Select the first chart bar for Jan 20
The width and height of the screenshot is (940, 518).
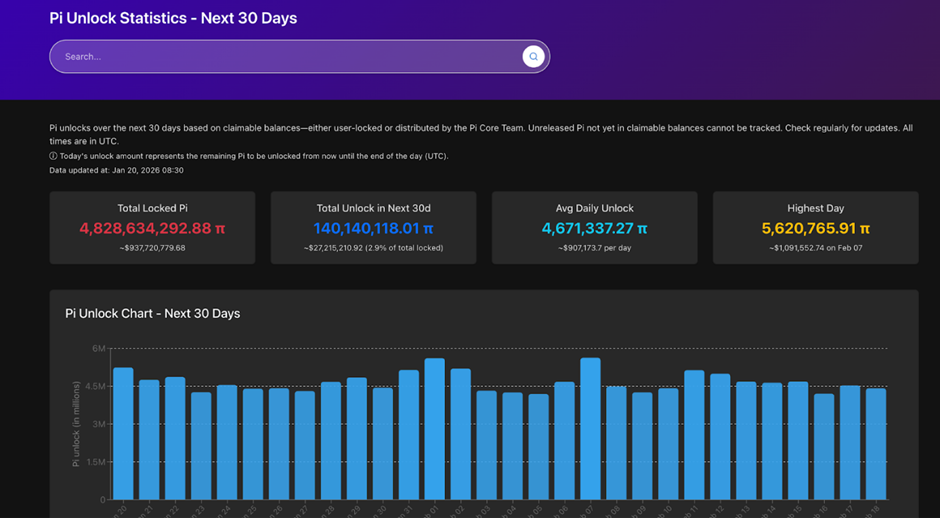pyautogui.click(x=123, y=435)
